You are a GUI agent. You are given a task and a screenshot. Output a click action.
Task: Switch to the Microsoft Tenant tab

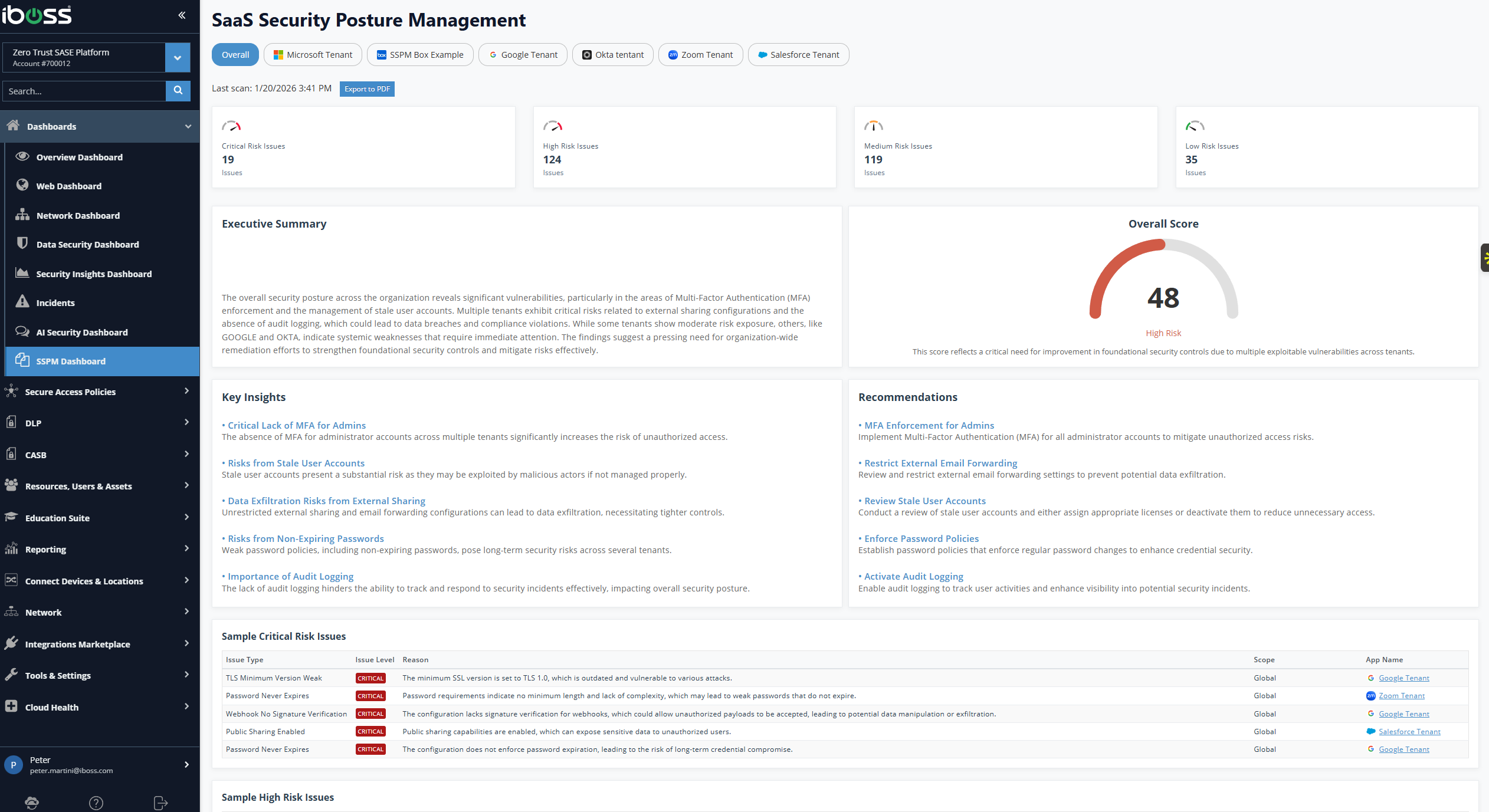[313, 54]
